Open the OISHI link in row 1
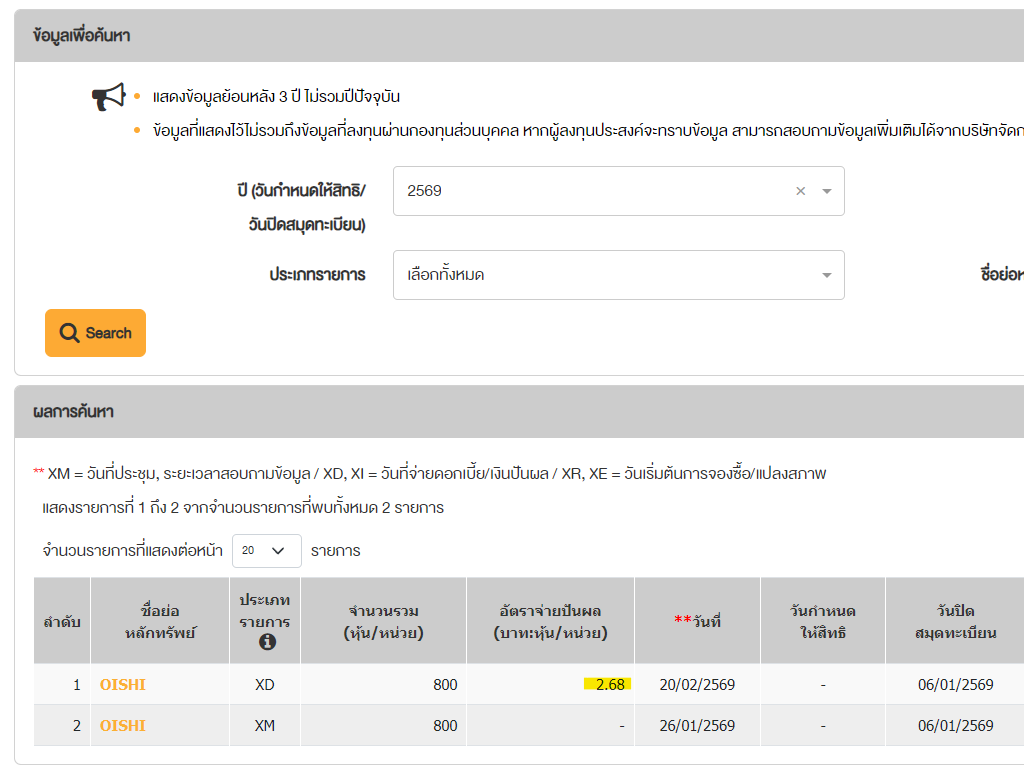 click(123, 685)
